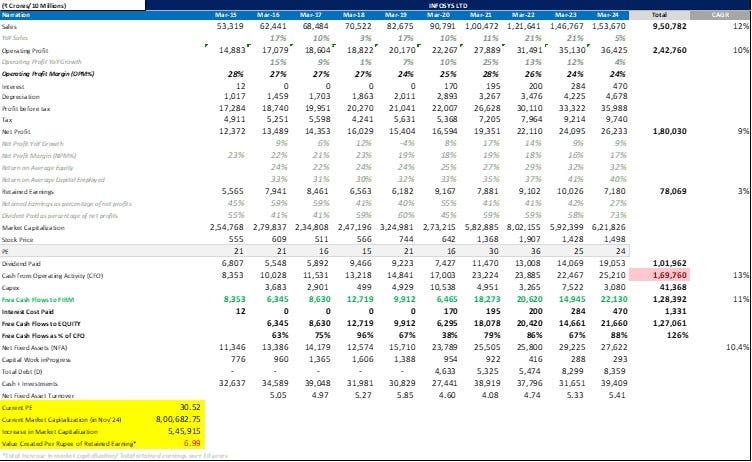Click Current Market Capitalization value 8,00,682.75
This screenshot has width=752, height=462.
pos(178,419)
